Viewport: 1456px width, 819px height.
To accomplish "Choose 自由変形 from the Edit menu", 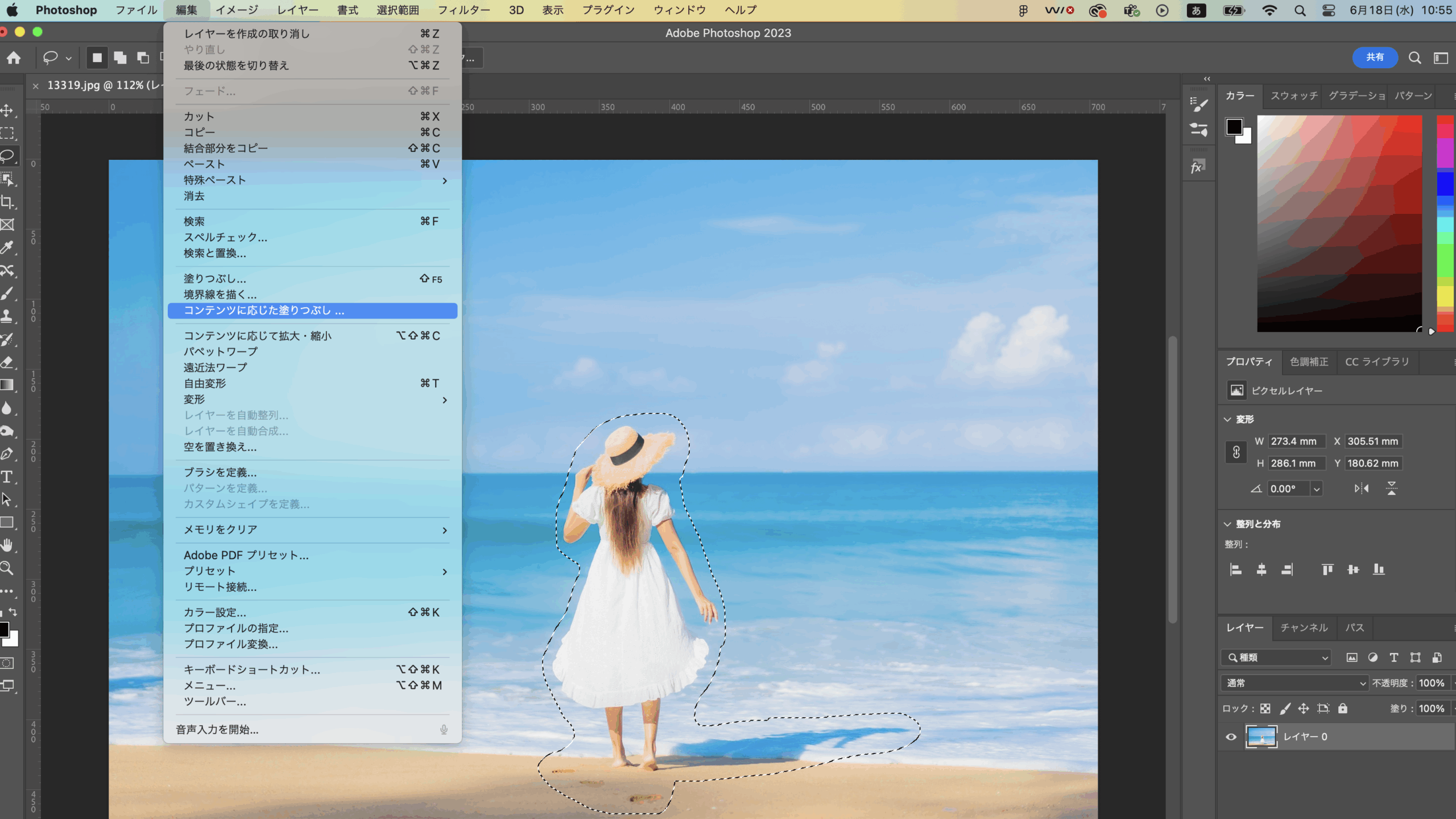I will [x=312, y=383].
